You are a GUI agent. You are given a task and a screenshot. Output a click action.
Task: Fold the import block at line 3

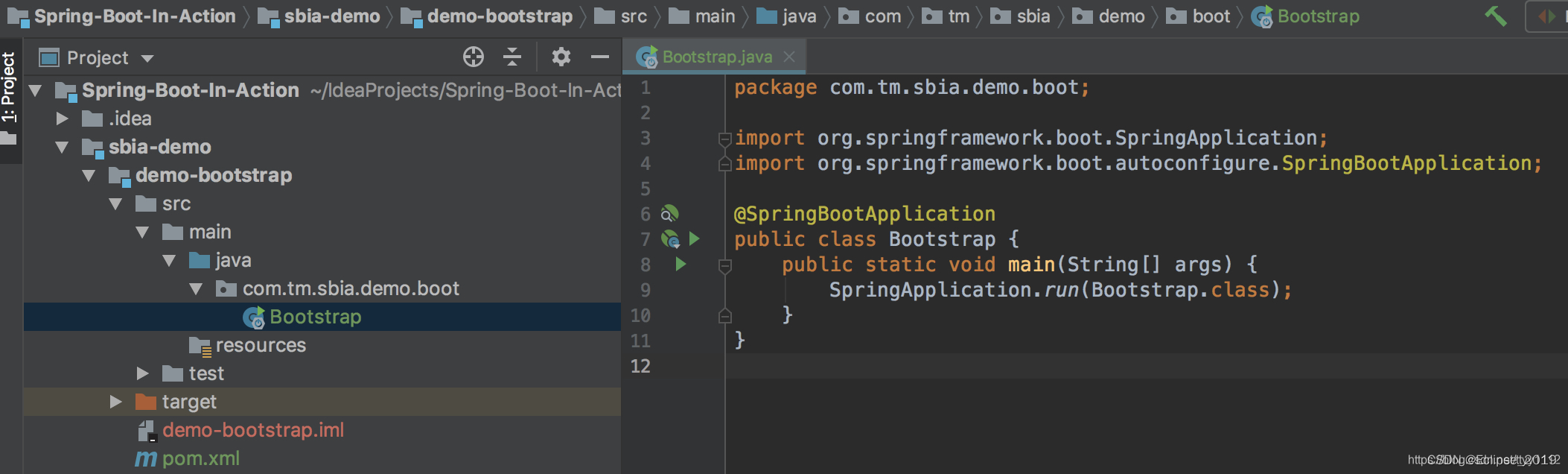click(x=724, y=138)
